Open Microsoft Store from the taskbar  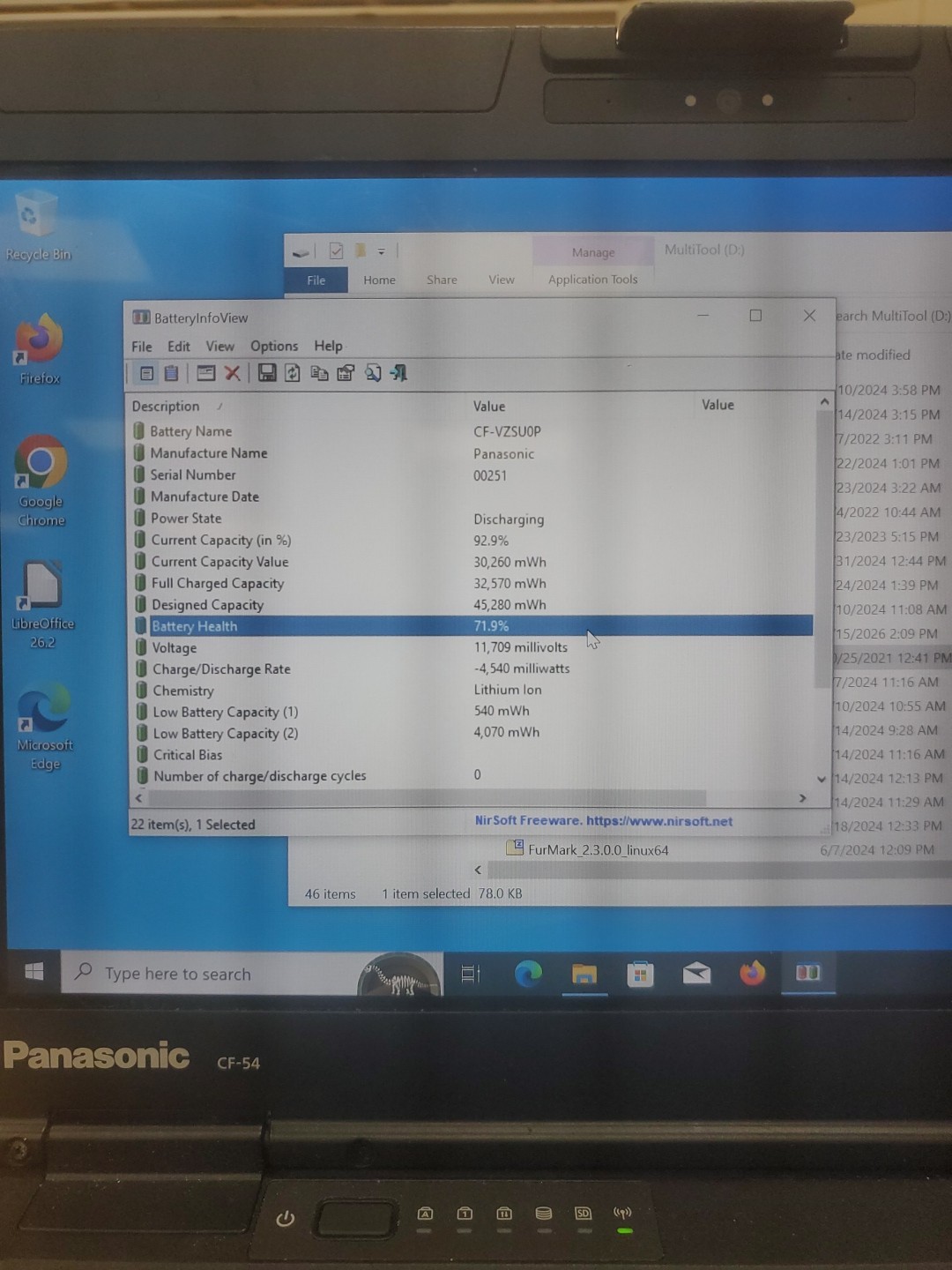tap(640, 974)
